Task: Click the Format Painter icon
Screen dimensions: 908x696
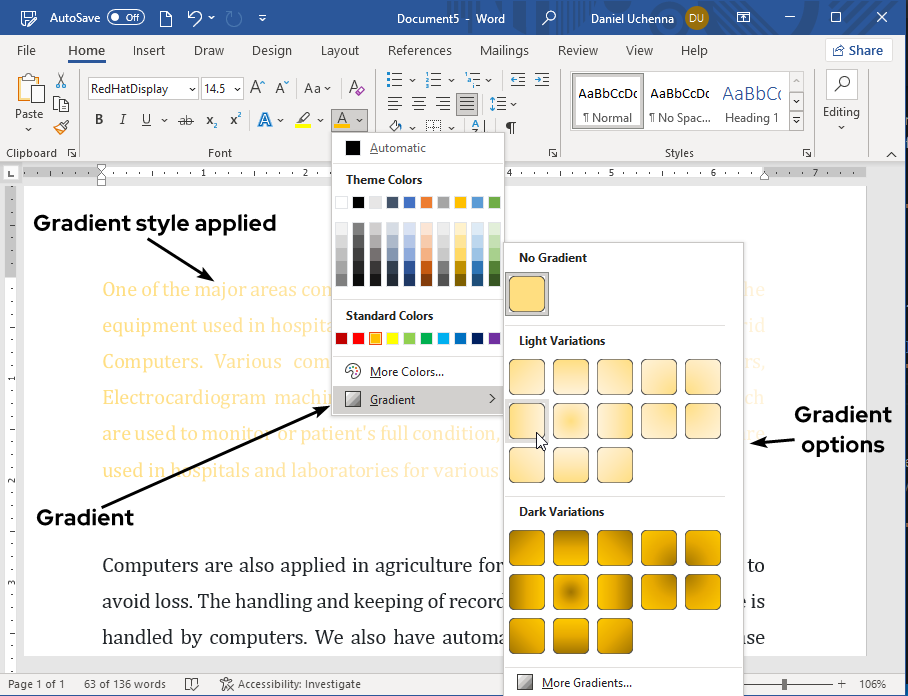Action: tap(61, 127)
